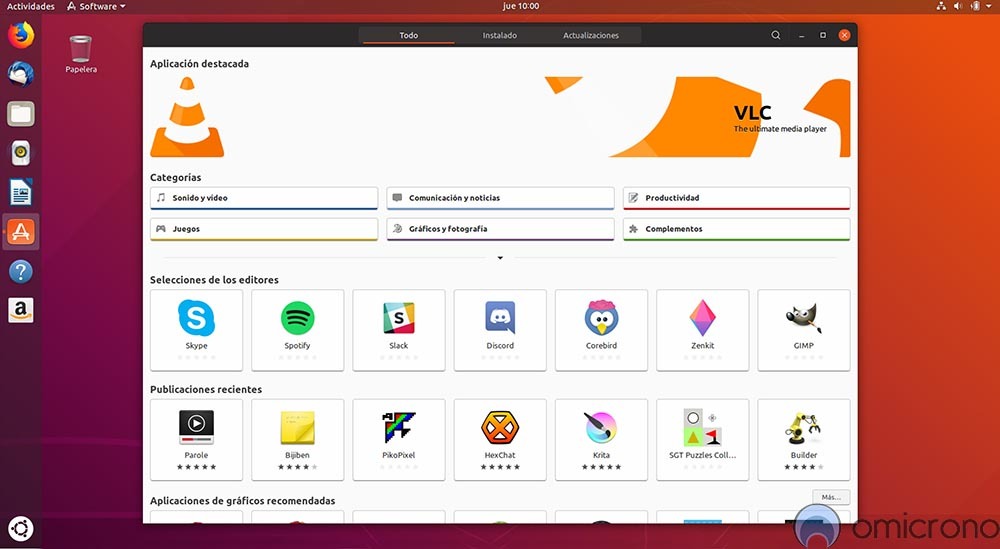Select Ubuntu Software icon in dock

coord(21,232)
